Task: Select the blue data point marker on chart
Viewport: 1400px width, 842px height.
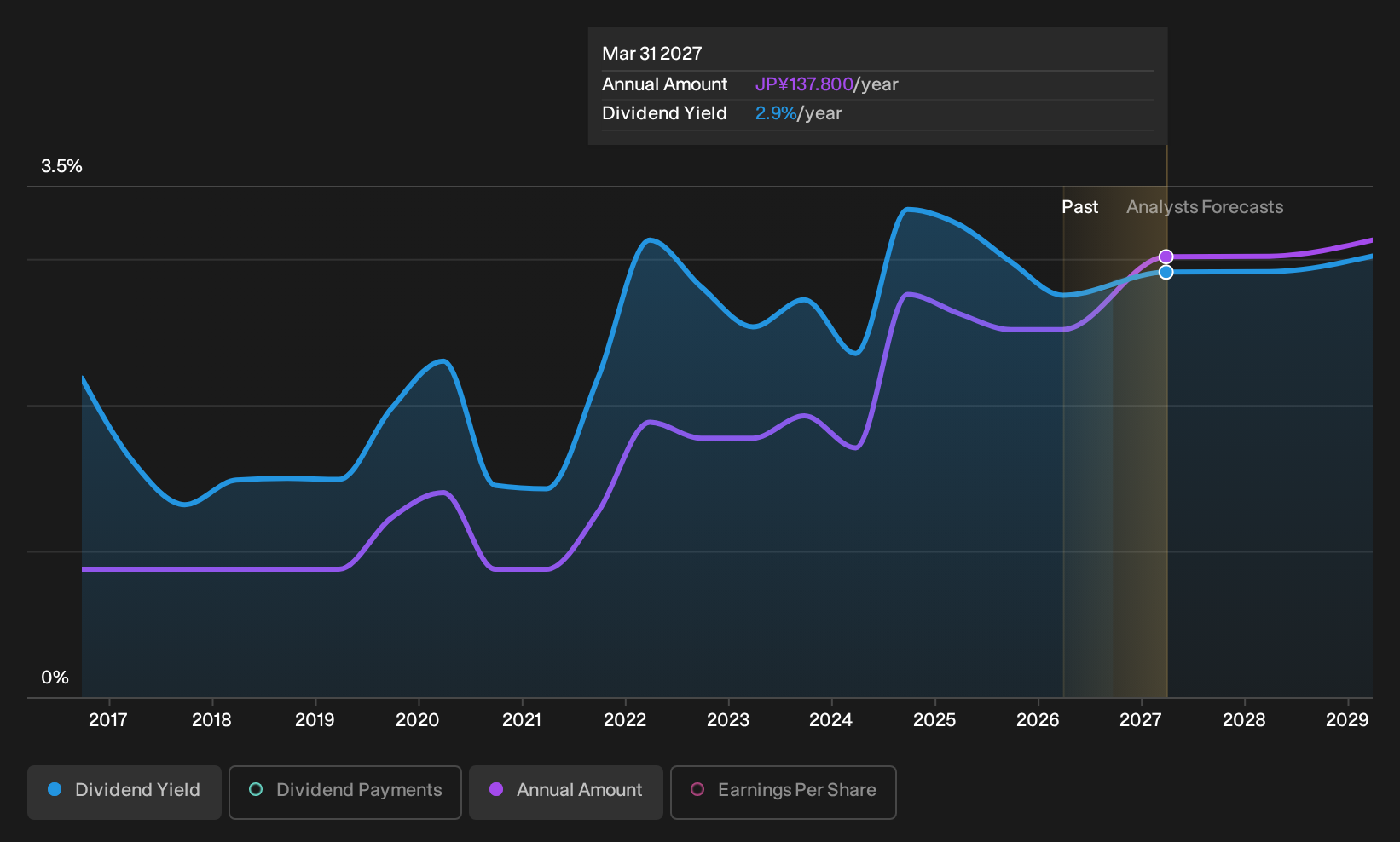Action: (x=1166, y=272)
